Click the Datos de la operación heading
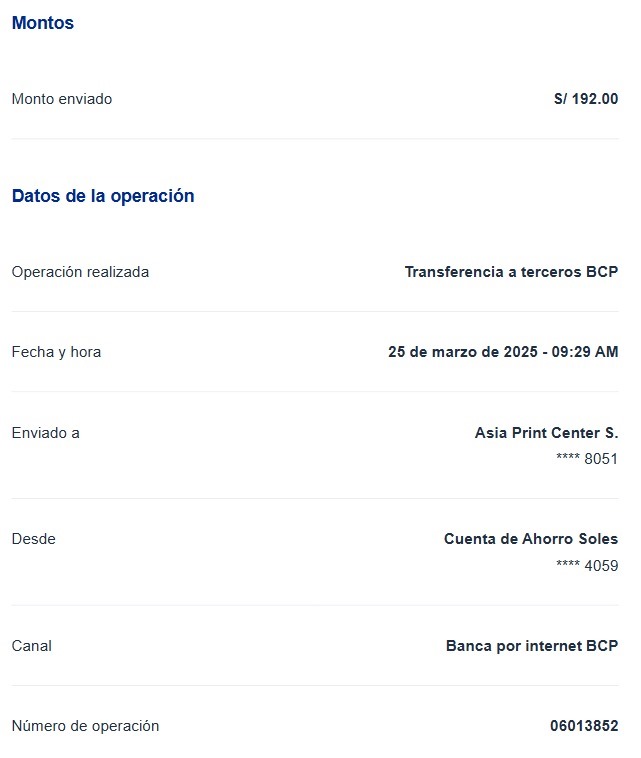 click(103, 196)
